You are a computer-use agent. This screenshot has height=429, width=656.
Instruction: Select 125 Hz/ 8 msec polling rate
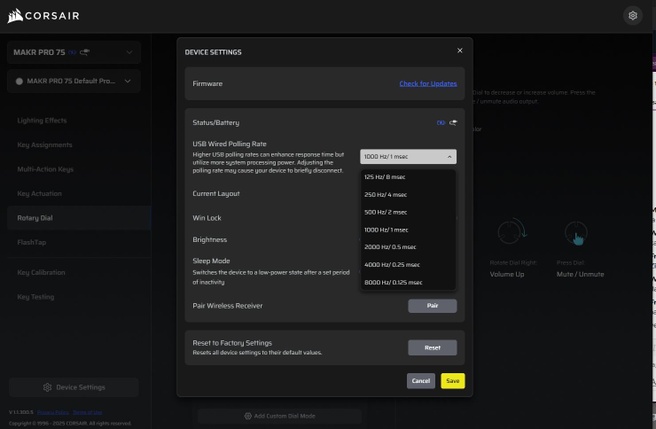pos(408,177)
